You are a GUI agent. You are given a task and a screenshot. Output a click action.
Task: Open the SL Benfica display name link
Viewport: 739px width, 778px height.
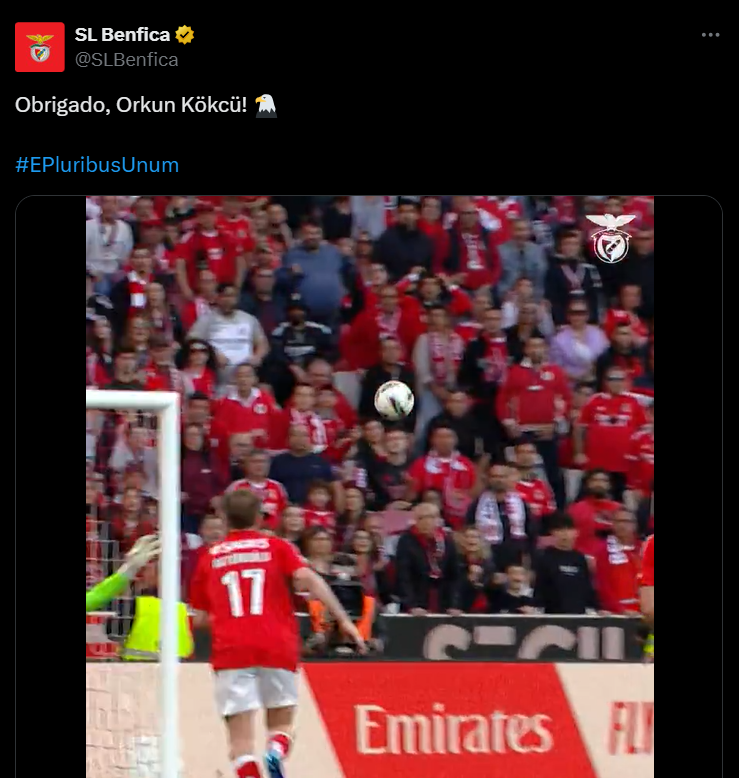pyautogui.click(x=122, y=35)
